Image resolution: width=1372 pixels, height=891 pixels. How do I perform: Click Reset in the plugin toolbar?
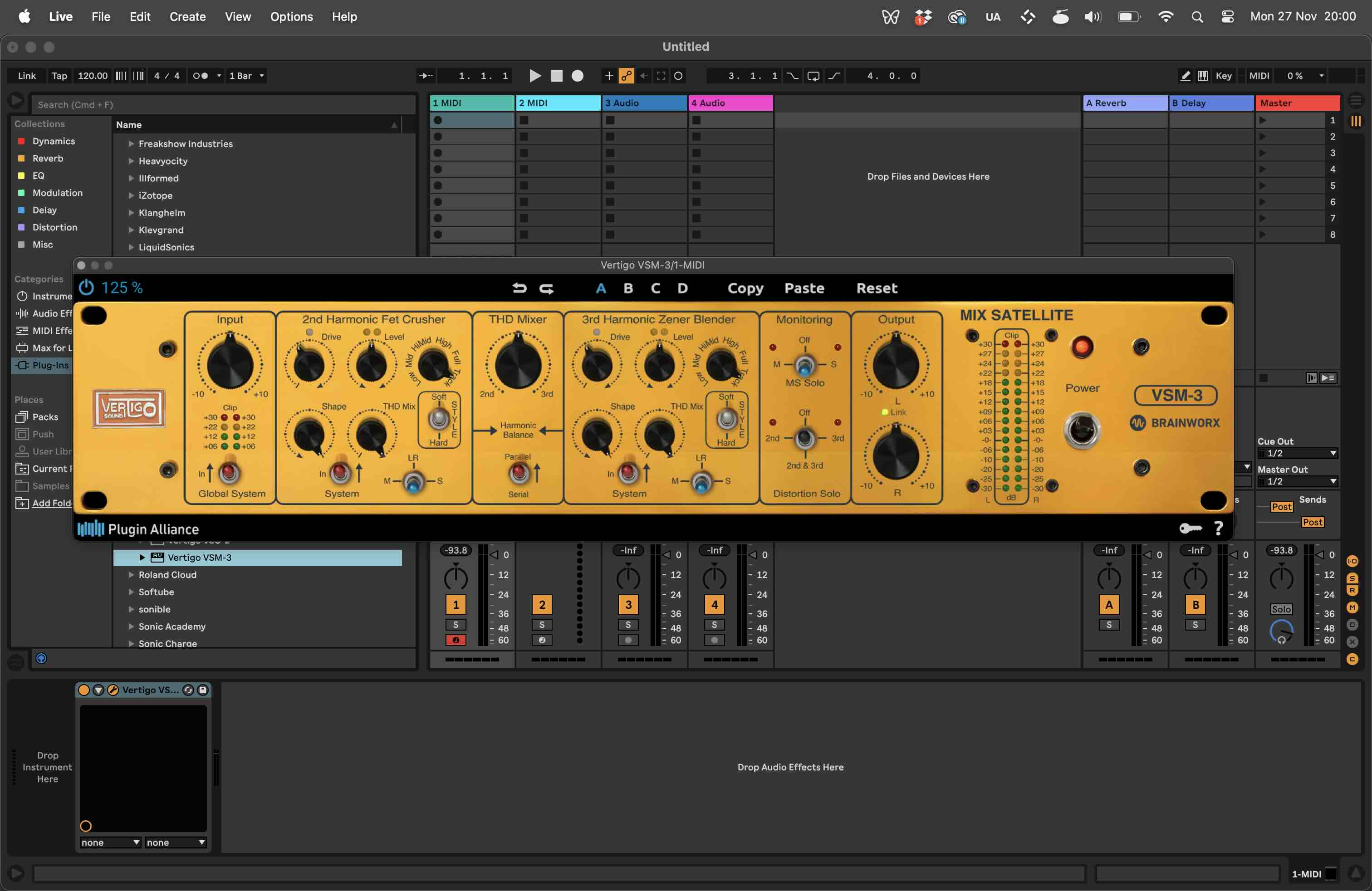click(x=877, y=288)
